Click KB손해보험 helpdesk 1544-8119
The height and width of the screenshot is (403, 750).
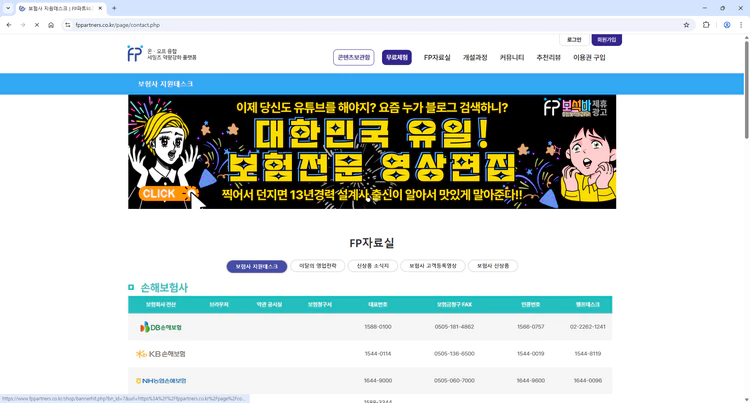[587, 354]
